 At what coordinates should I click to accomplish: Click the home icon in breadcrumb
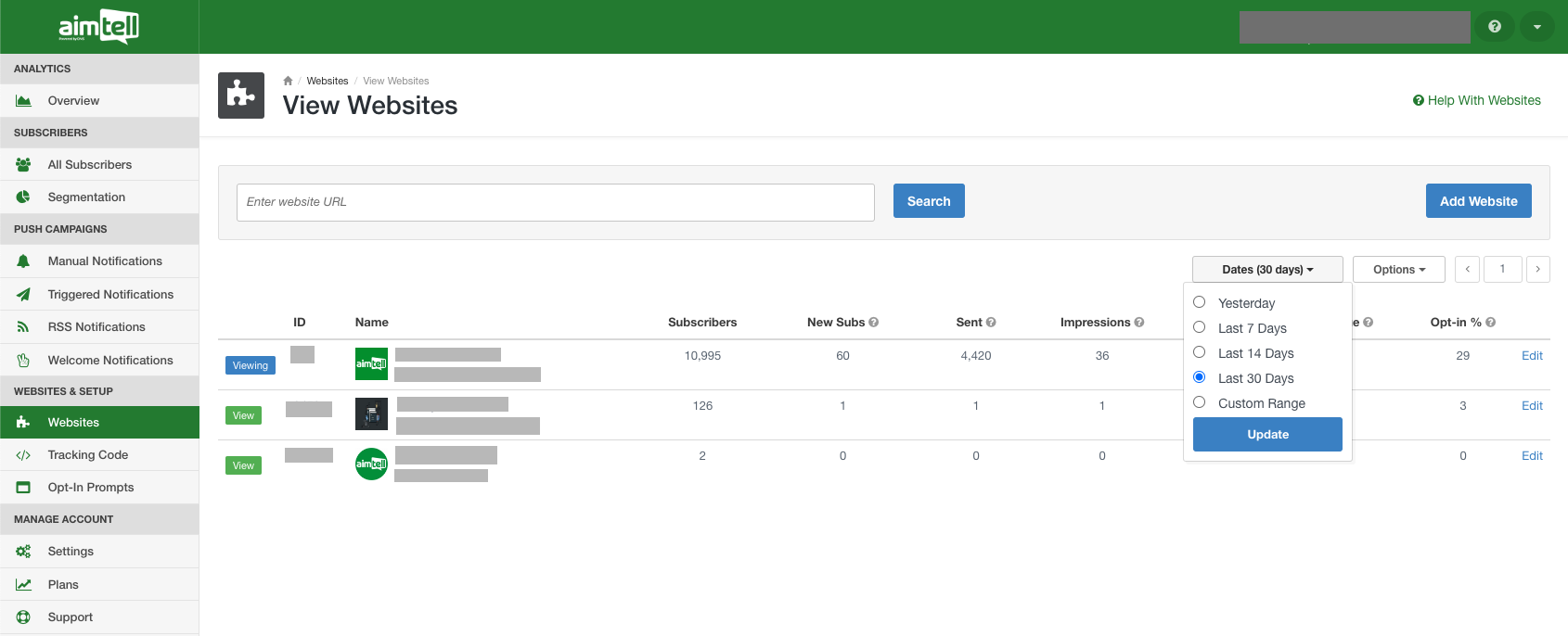(x=288, y=81)
